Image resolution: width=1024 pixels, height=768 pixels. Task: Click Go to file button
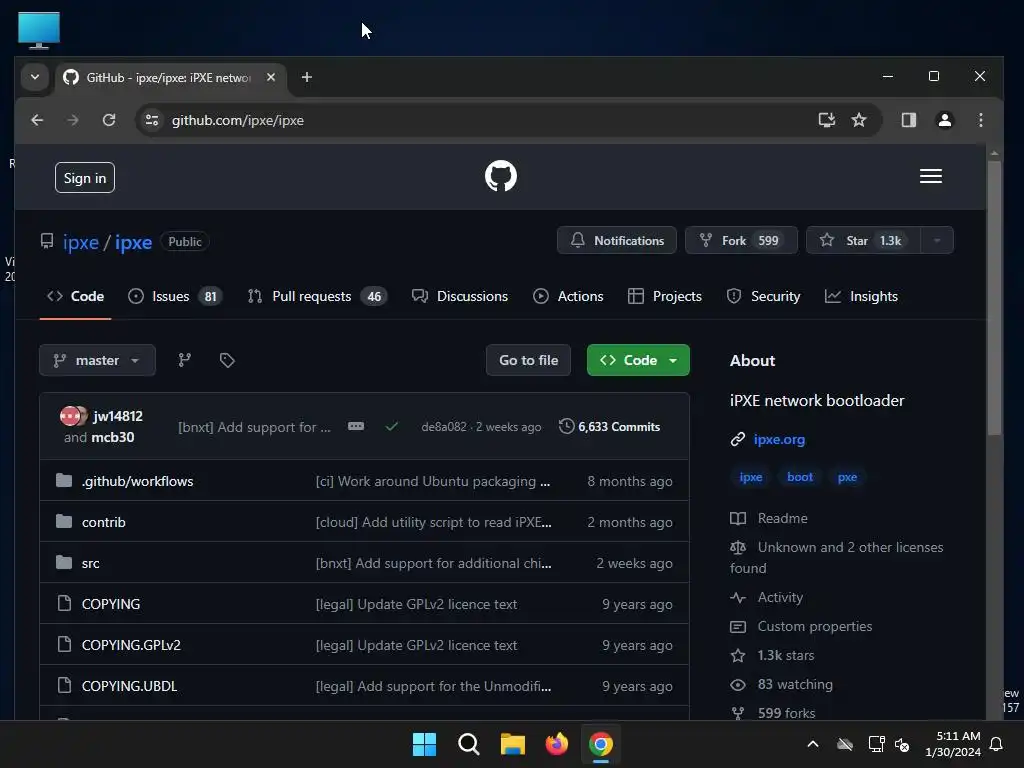tap(528, 360)
